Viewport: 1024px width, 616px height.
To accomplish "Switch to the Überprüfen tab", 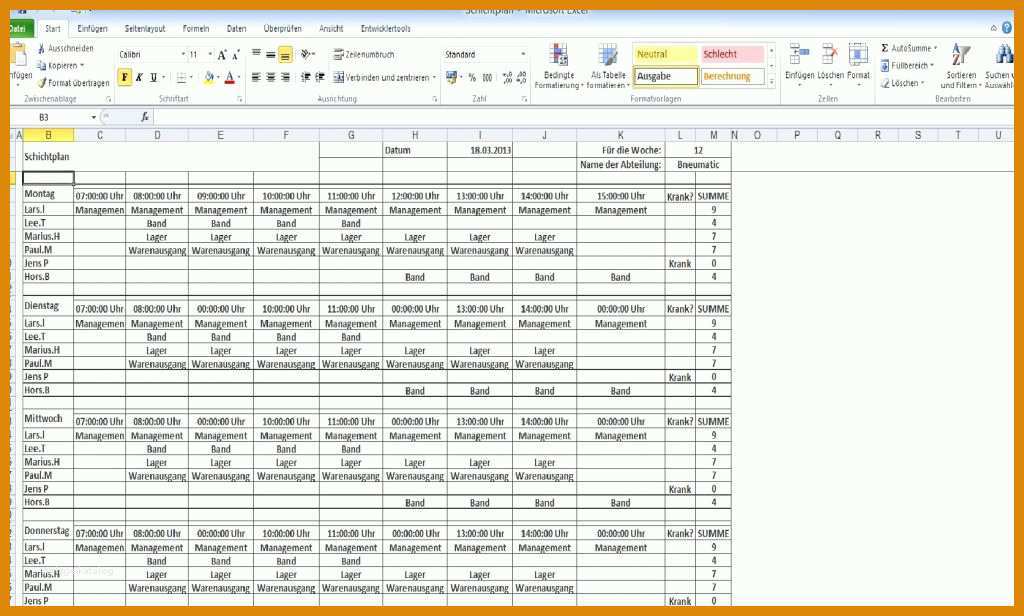I will 283,29.
